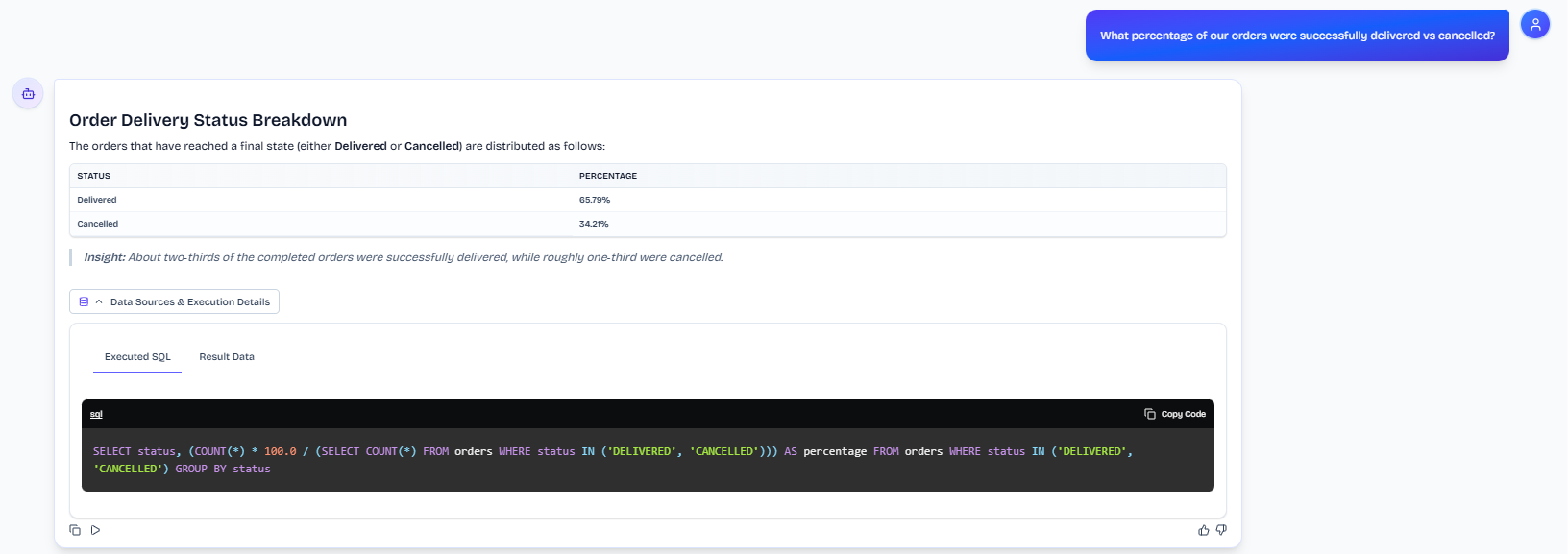This screenshot has width=1568, height=554.
Task: Click the user profile avatar icon
Action: [x=1535, y=24]
